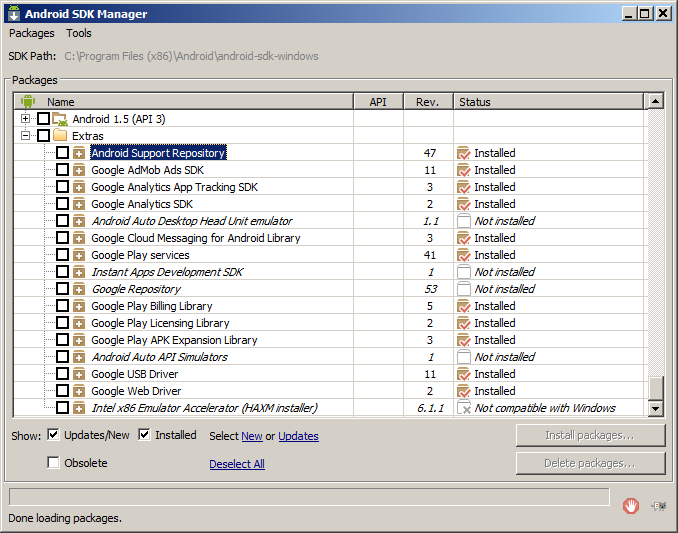
Task: Select the Google Analytics SDK row text
Action: (142, 204)
